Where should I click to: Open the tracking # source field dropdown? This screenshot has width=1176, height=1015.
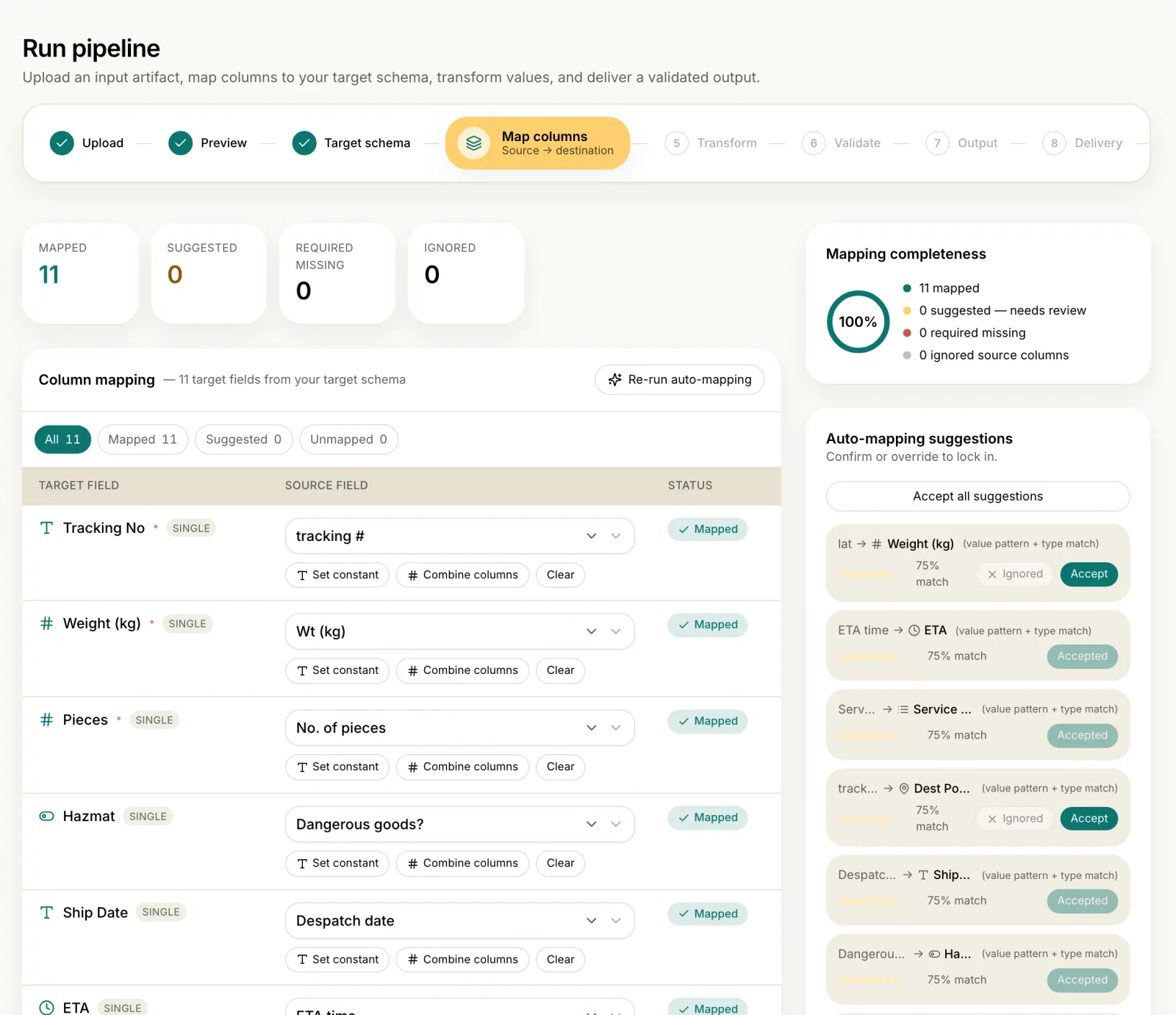459,536
